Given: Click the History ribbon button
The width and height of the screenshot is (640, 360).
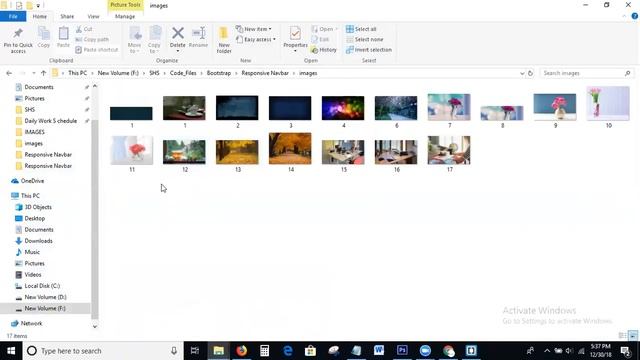Looking at the screenshot, I should (324, 50).
